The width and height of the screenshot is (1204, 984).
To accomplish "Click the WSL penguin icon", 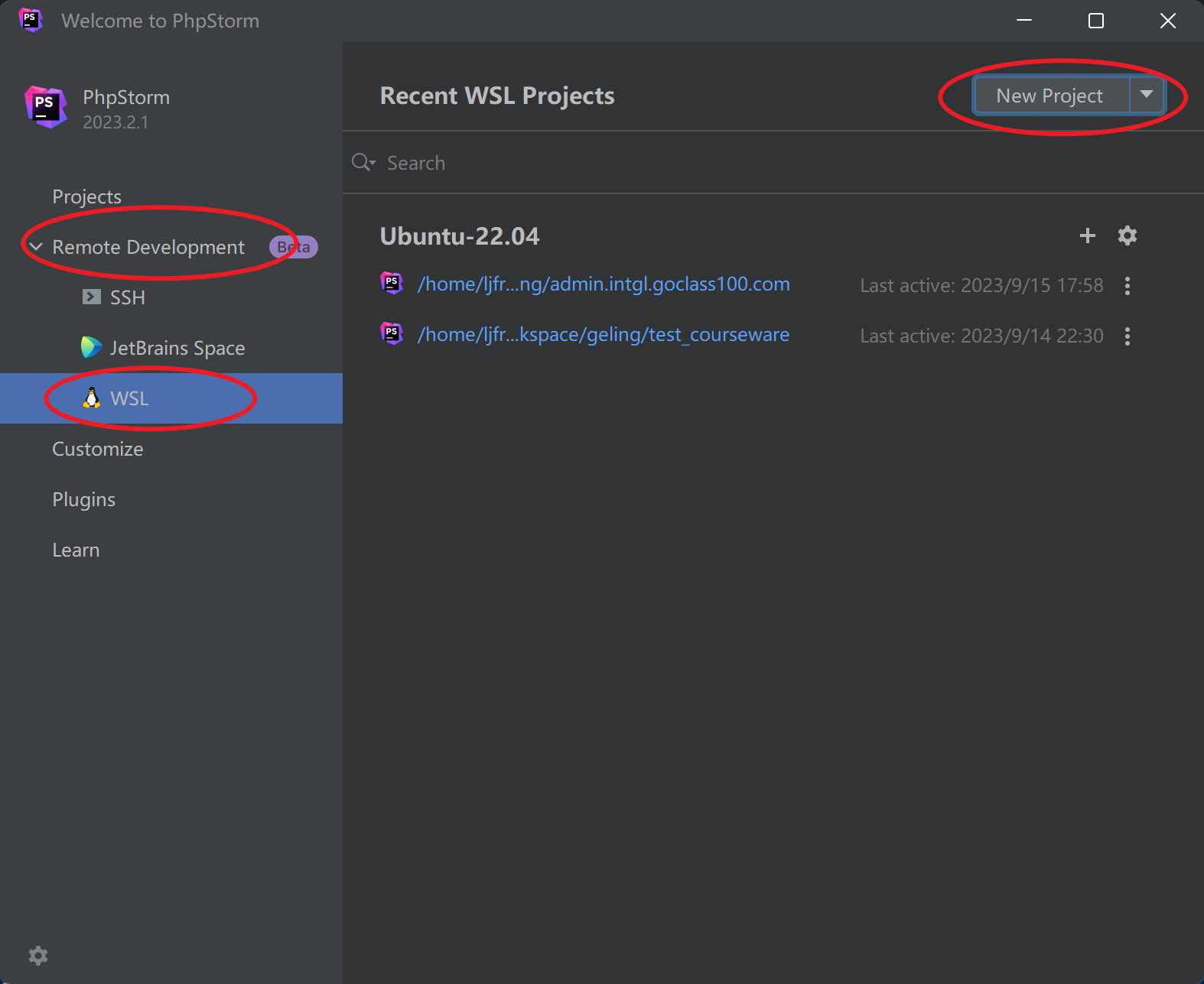I will (92, 398).
